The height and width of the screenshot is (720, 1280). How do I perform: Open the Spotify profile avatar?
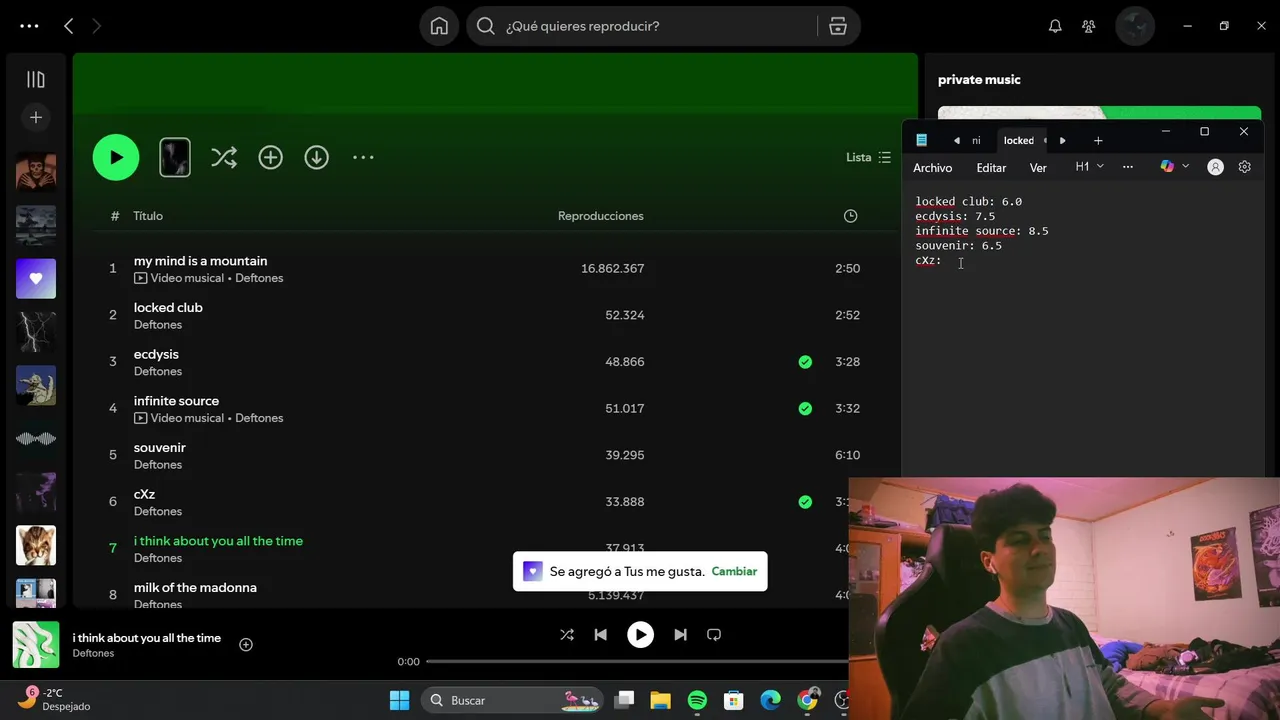tap(1135, 26)
